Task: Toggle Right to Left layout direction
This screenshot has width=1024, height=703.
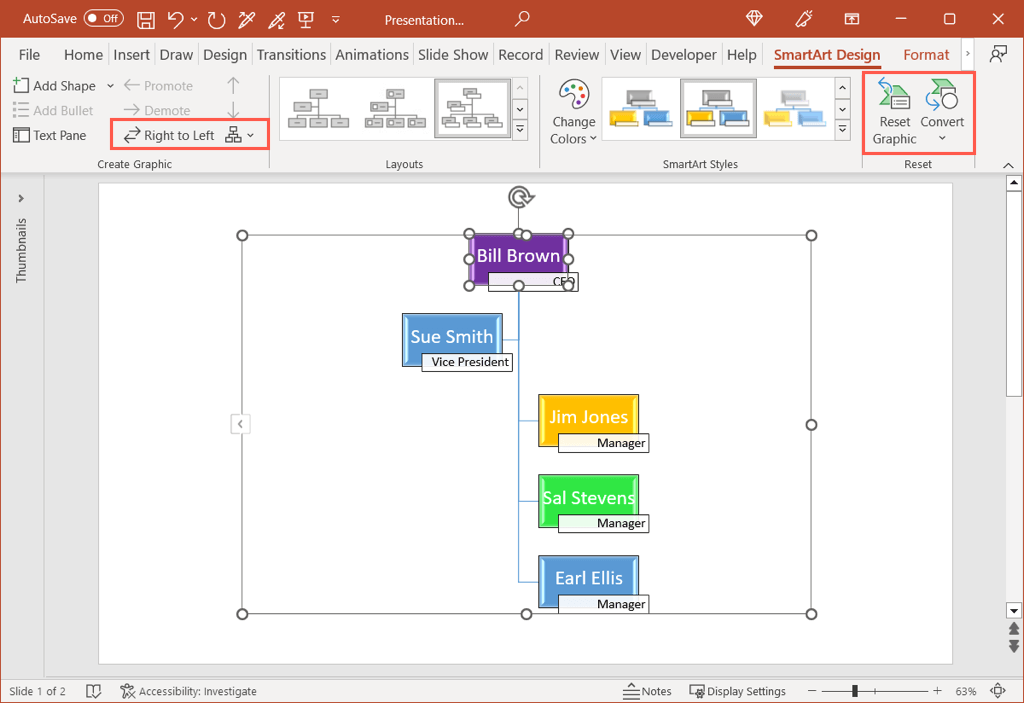Action: tap(170, 135)
